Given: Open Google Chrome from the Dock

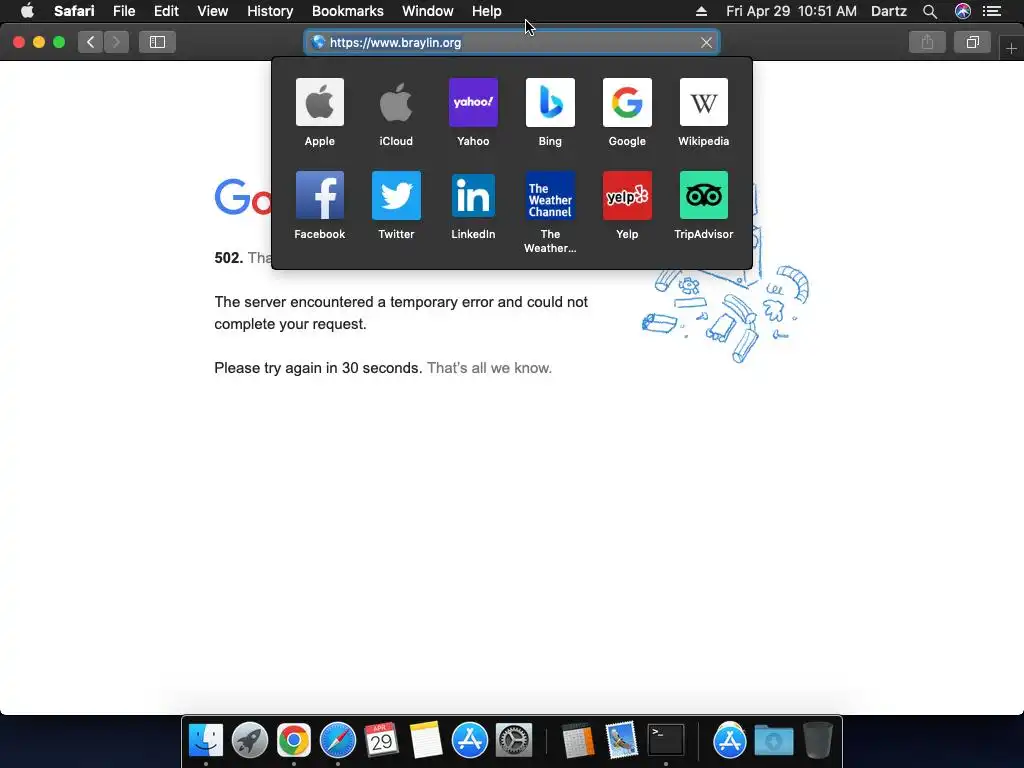Looking at the screenshot, I should (x=294, y=741).
